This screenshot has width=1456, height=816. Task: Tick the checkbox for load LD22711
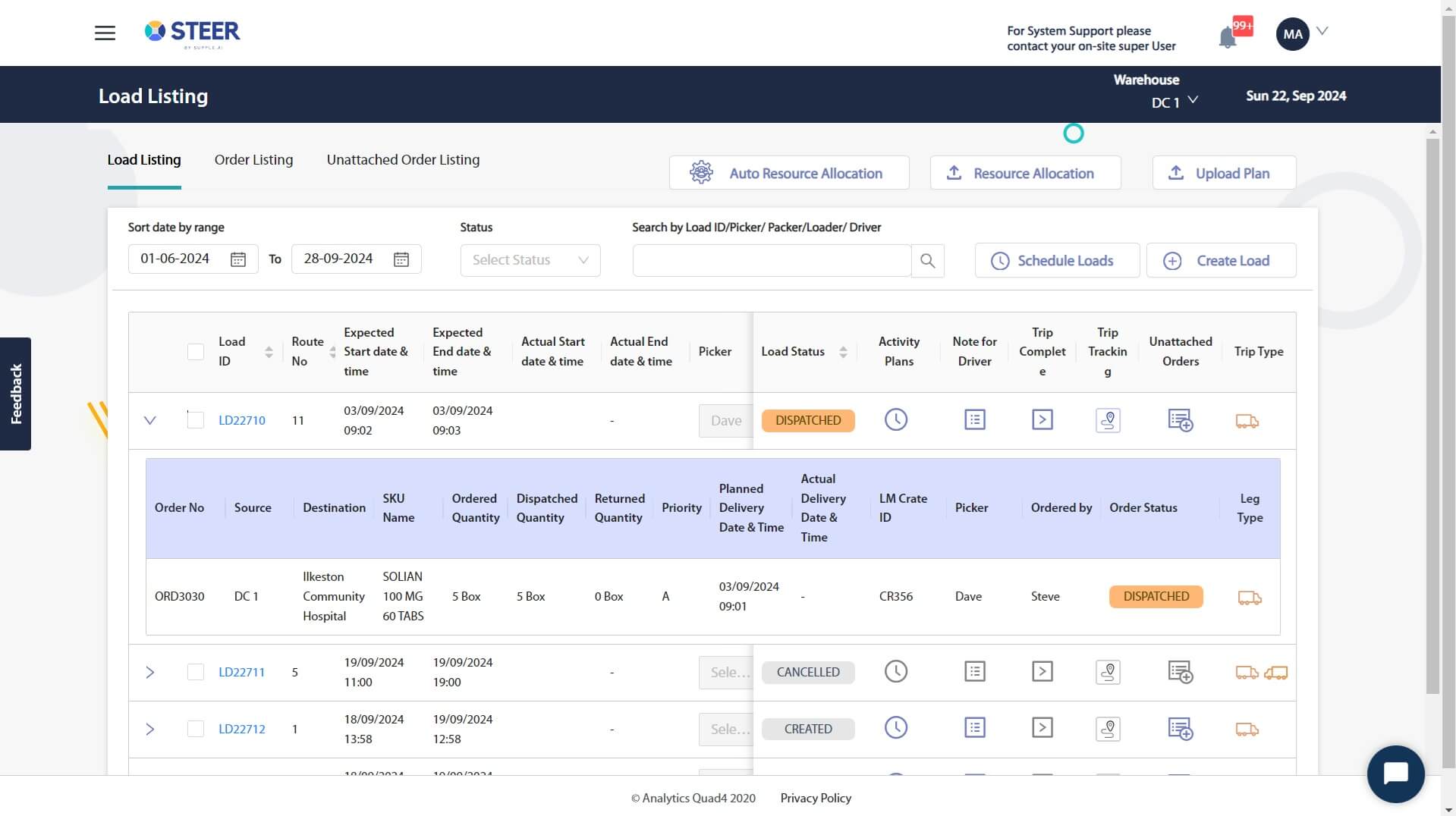(x=196, y=672)
